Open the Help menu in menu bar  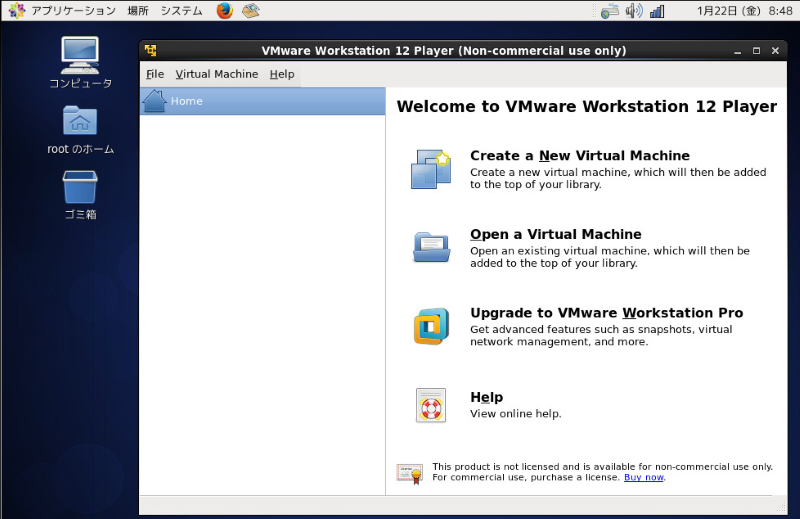tap(282, 74)
